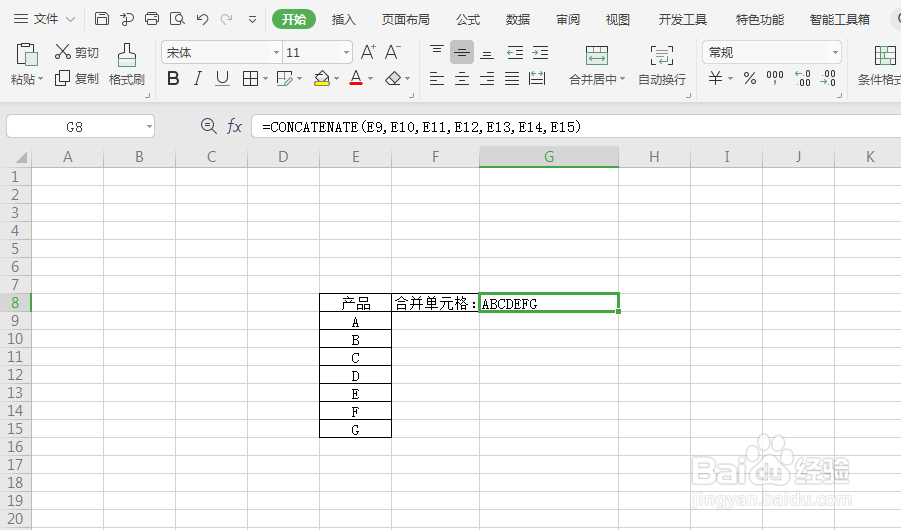
Task: Open the 智能工具箱 Smart Toolbox tab
Action: tap(840, 20)
